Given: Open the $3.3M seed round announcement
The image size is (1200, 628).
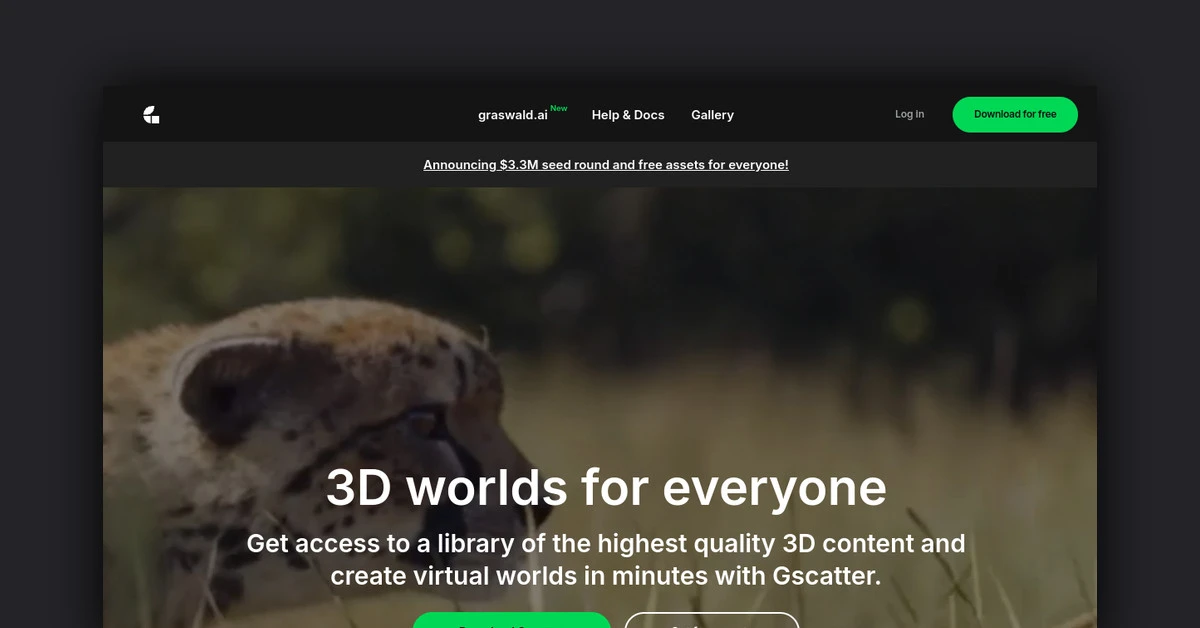Looking at the screenshot, I should pyautogui.click(x=605, y=165).
